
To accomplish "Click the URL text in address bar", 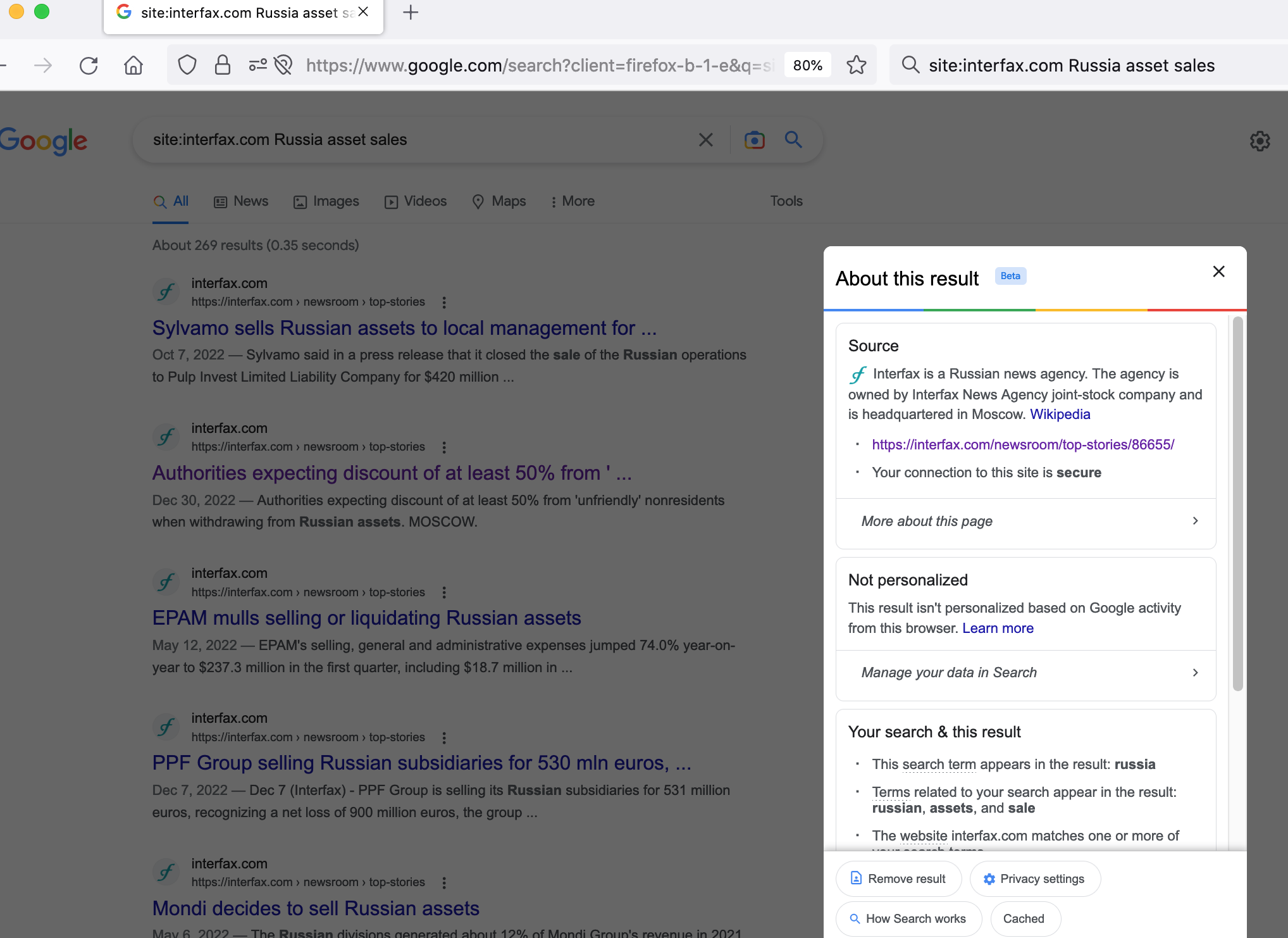I will coord(540,65).
